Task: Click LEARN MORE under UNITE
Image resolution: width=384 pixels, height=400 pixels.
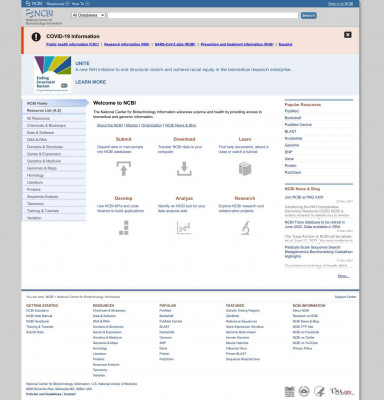Action: pyautogui.click(x=91, y=82)
